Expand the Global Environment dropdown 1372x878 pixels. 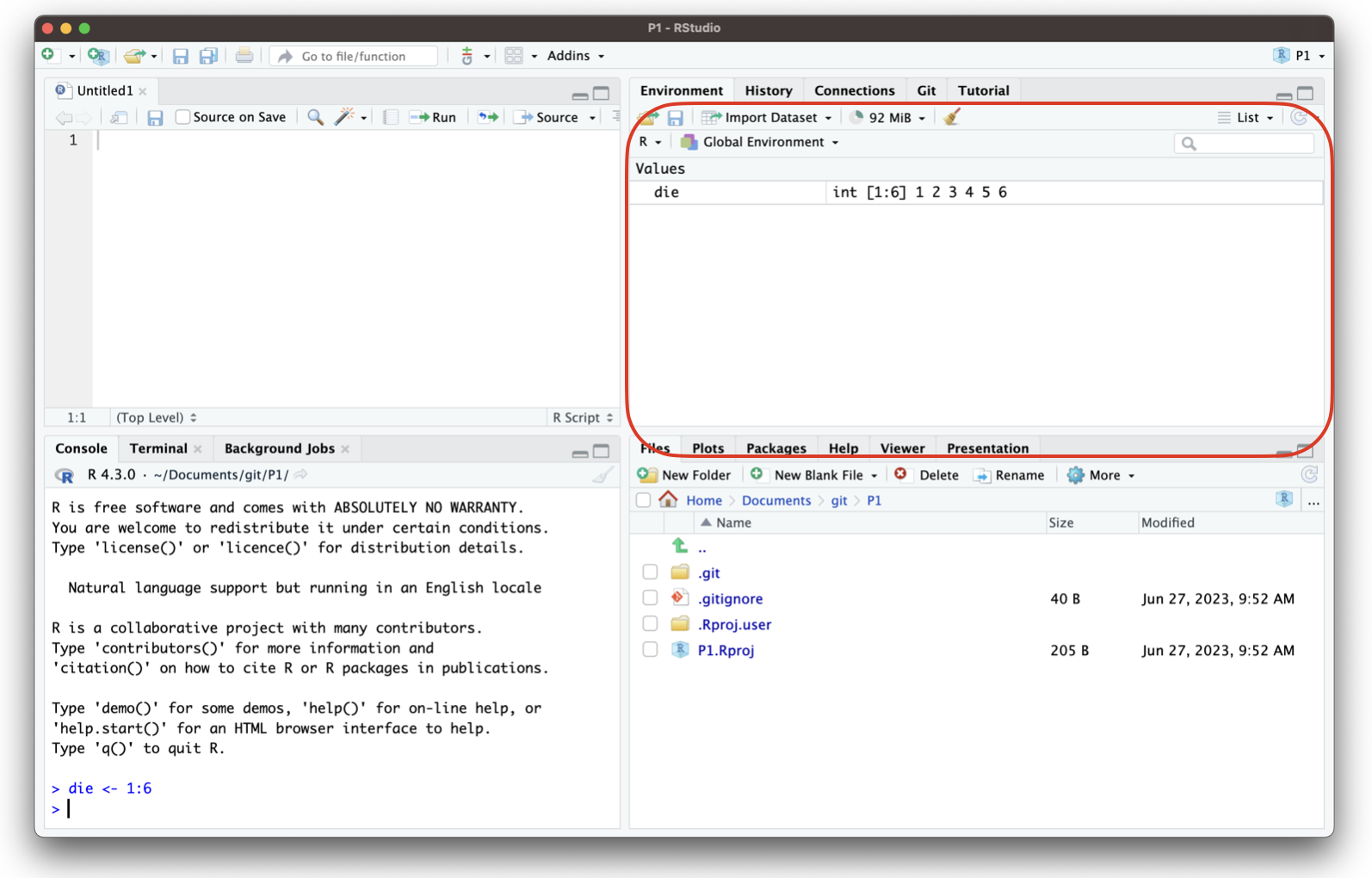(x=761, y=142)
